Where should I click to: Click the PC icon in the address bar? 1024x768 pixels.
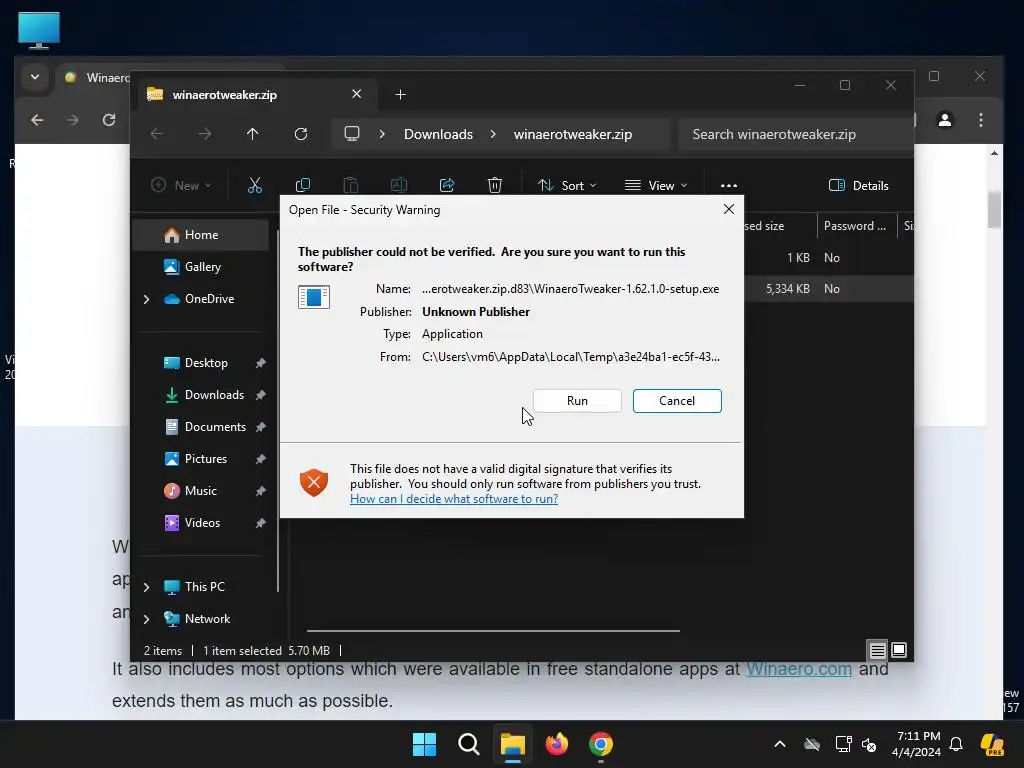[352, 134]
